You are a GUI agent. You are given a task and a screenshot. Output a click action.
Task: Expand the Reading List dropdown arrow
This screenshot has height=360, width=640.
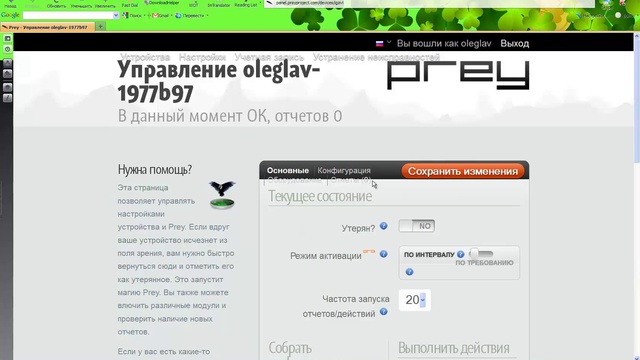[260, 3]
